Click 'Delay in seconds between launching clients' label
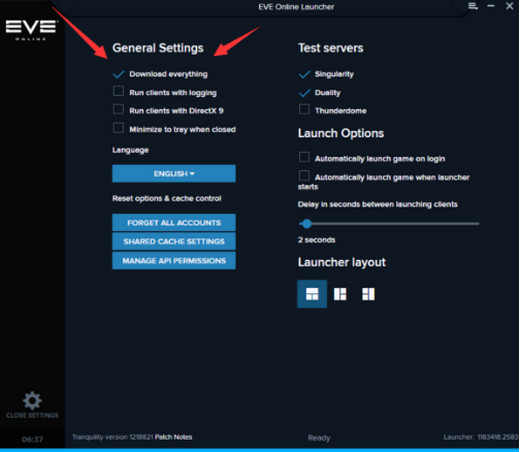Screen dimensions: 520x452 pyautogui.click(x=377, y=204)
